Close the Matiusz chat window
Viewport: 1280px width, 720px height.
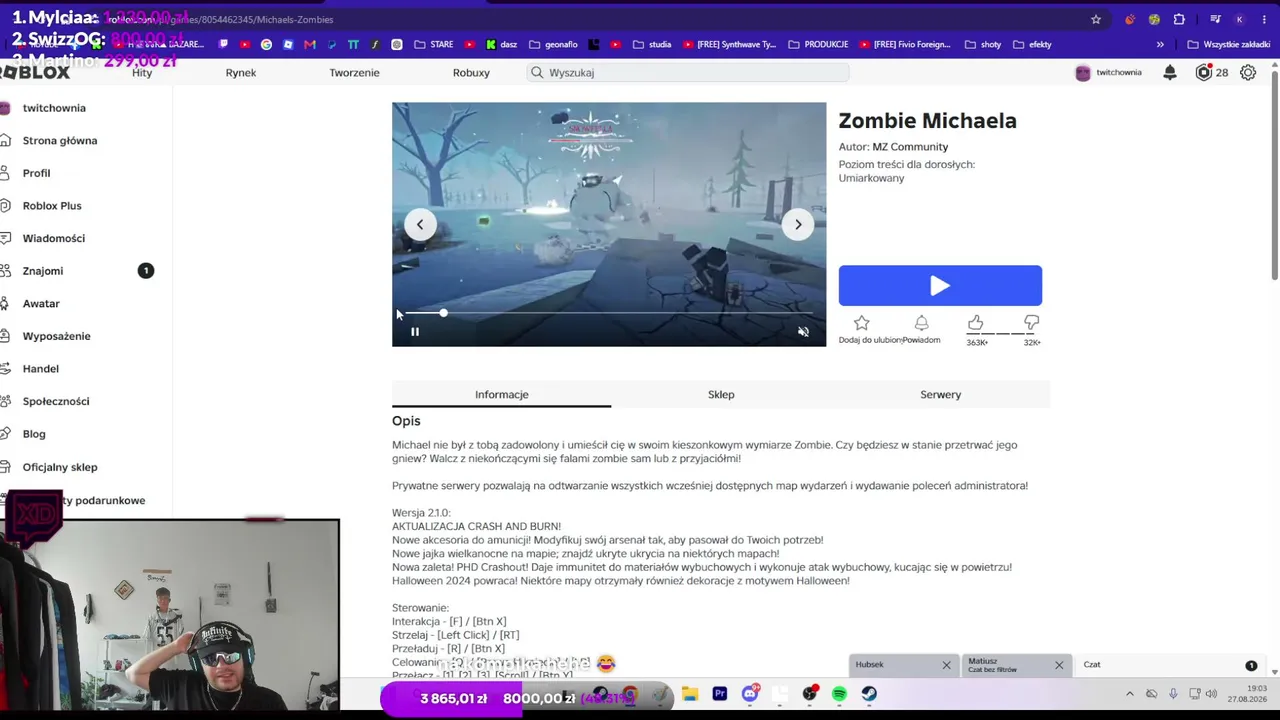(x=1059, y=665)
